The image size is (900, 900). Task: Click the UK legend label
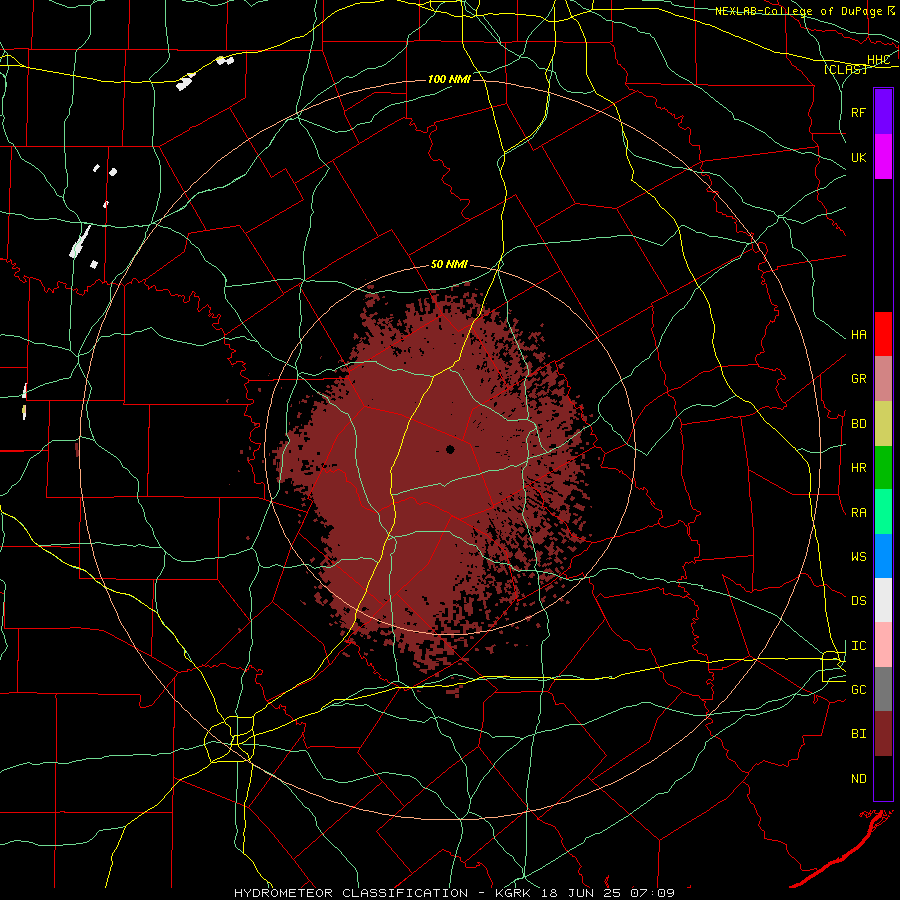click(x=859, y=157)
